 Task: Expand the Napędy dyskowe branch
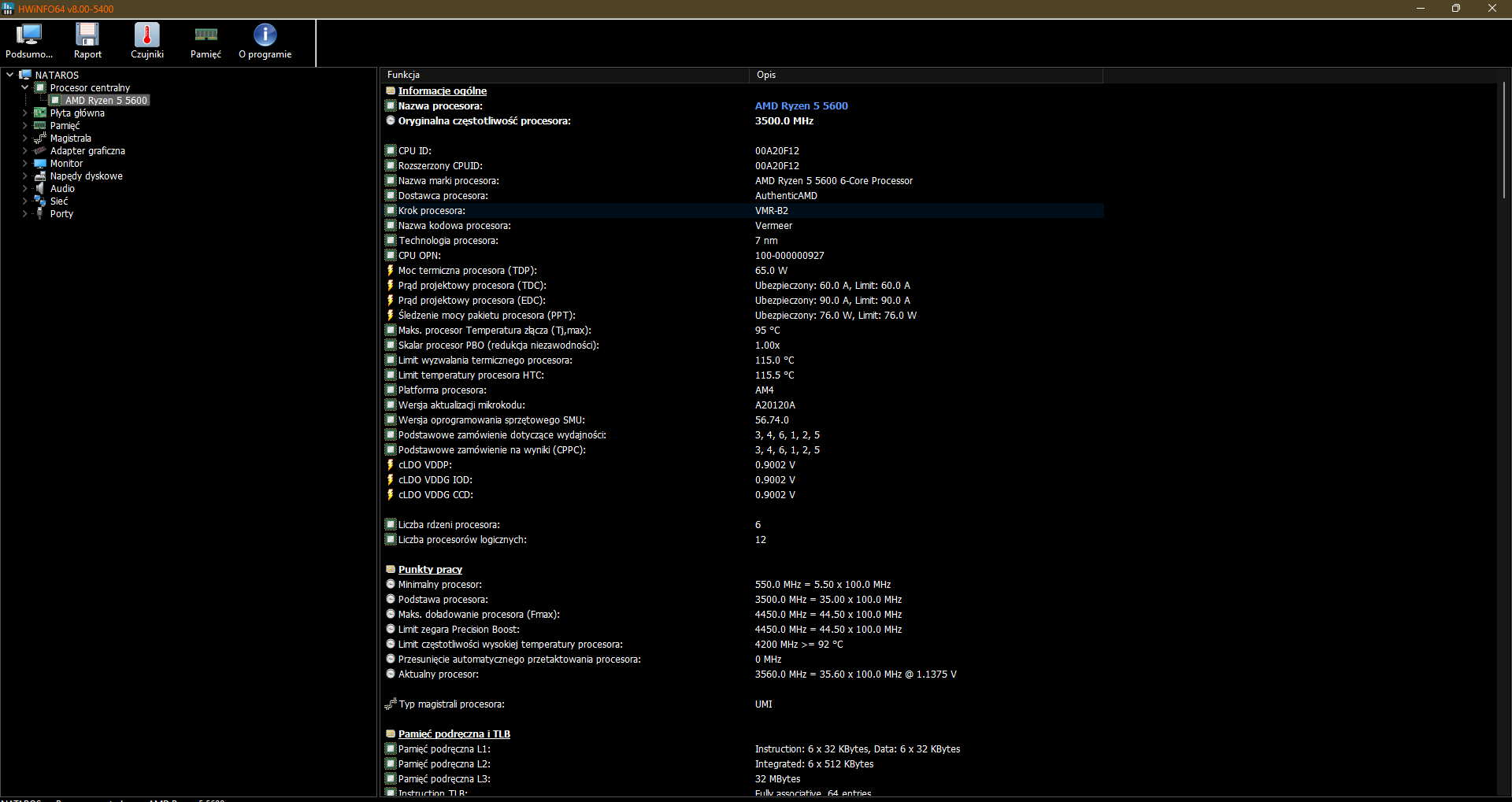pyautogui.click(x=24, y=176)
